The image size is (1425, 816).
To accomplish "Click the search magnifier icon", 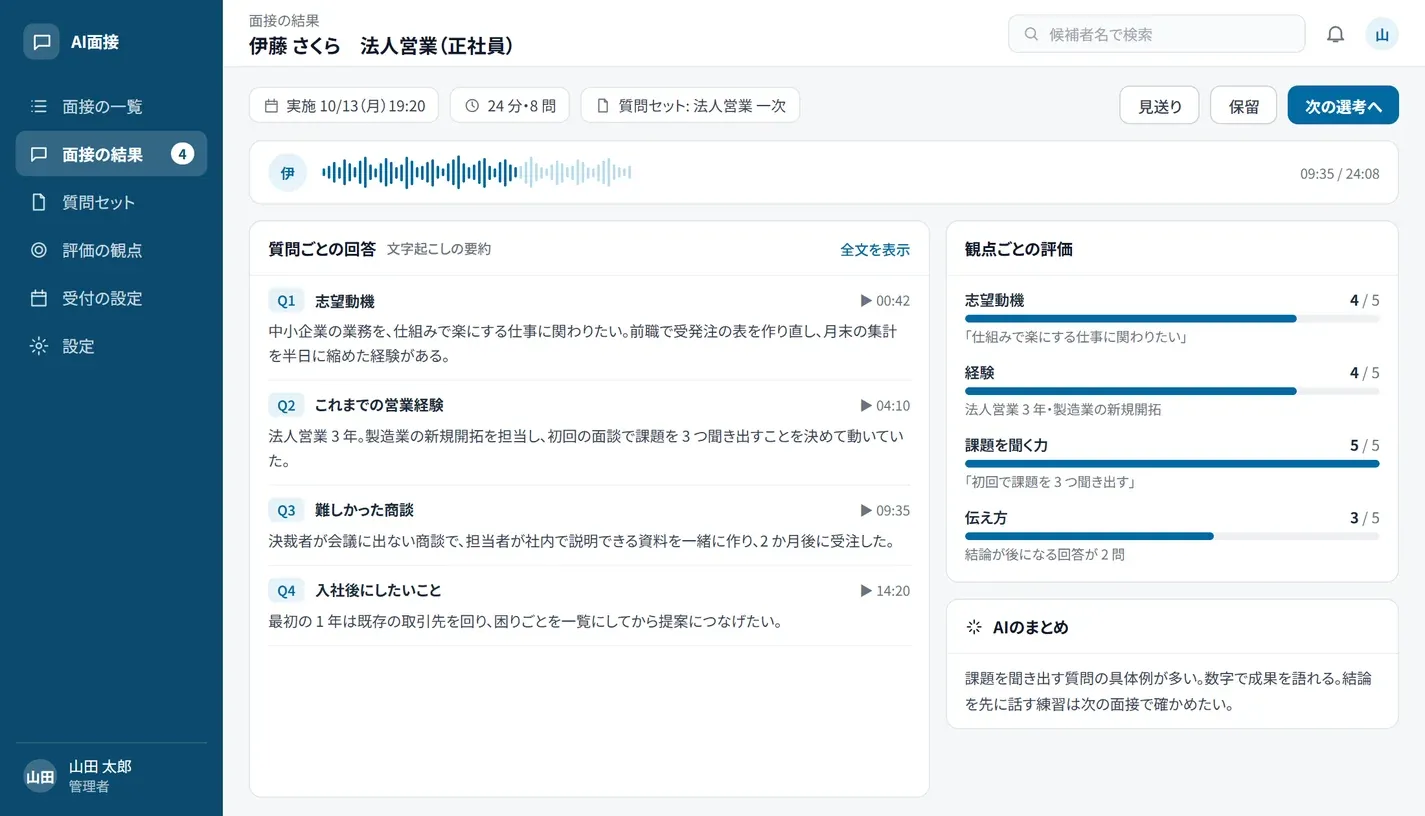I will pos(1031,34).
